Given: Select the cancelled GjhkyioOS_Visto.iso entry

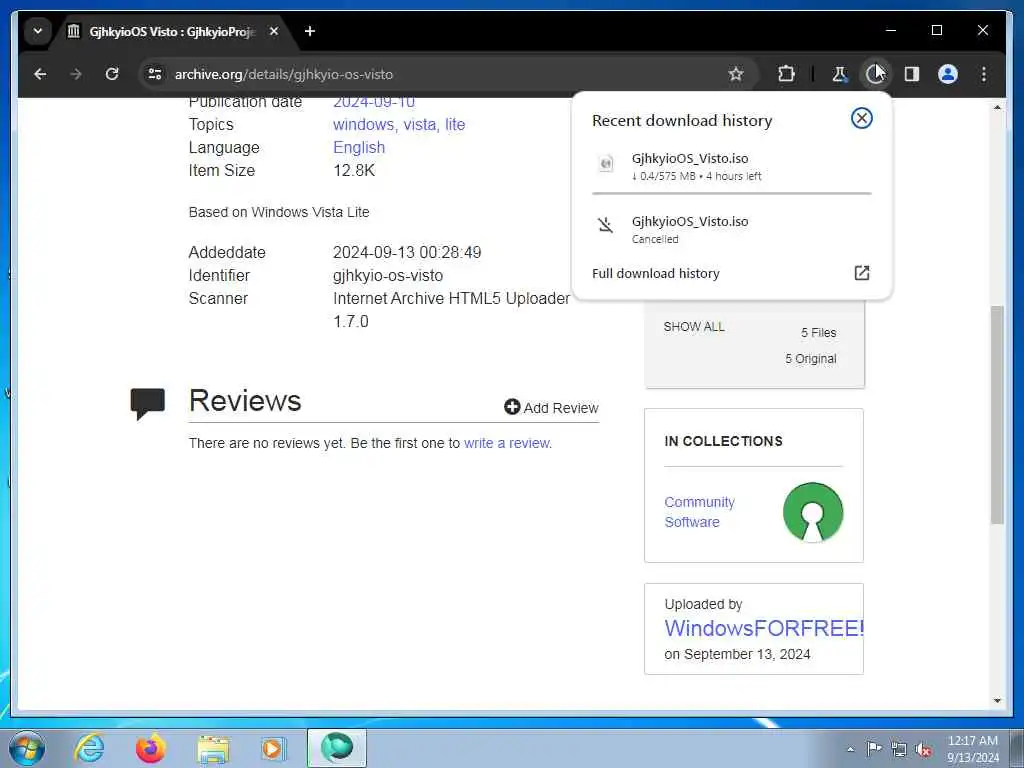Looking at the screenshot, I should pos(731,229).
